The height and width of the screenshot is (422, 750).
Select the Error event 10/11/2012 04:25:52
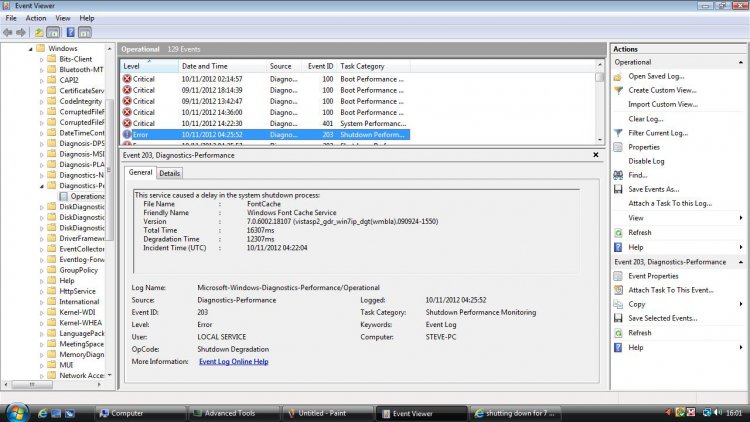(x=265, y=135)
